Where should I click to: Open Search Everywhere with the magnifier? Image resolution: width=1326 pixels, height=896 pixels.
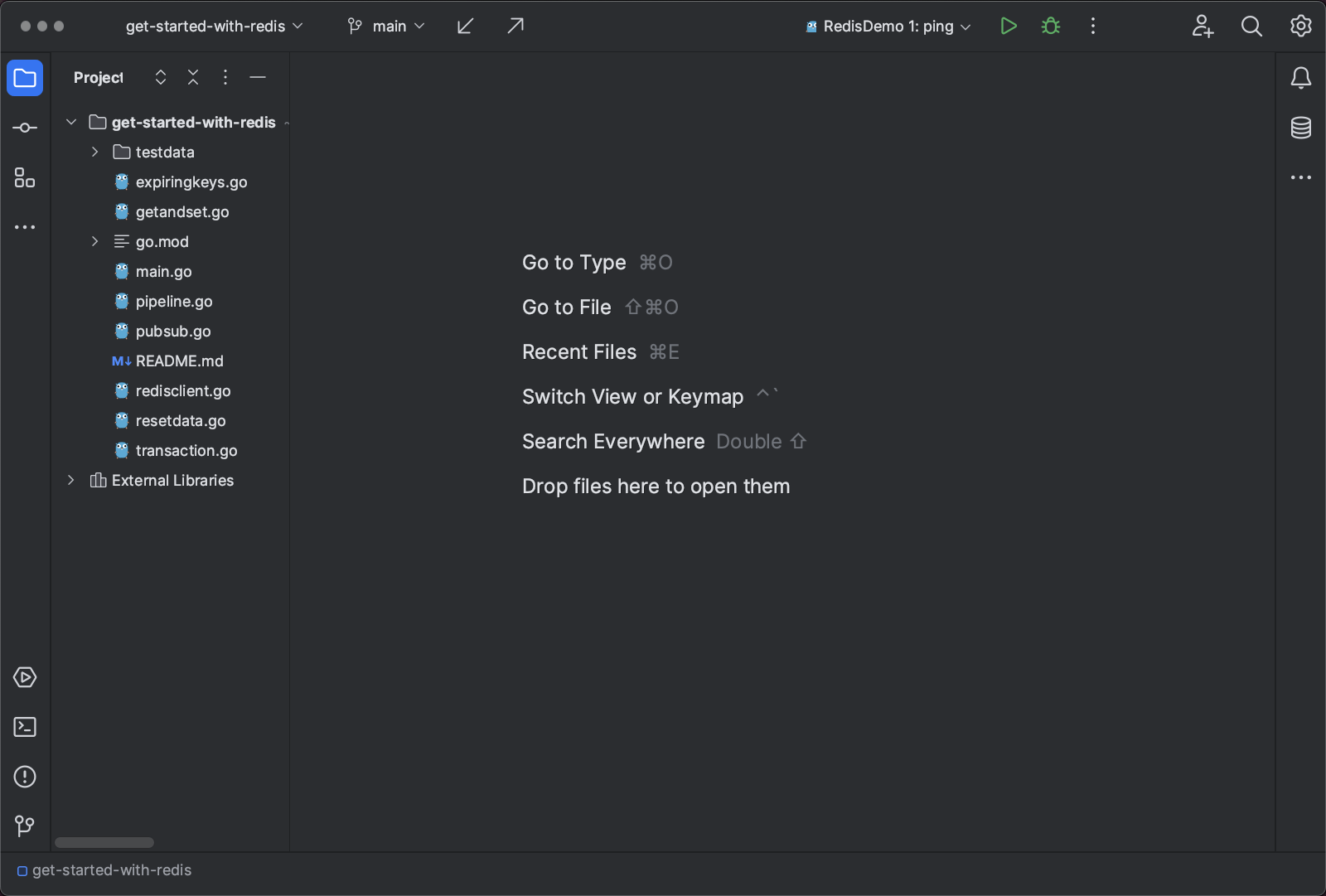point(1251,26)
